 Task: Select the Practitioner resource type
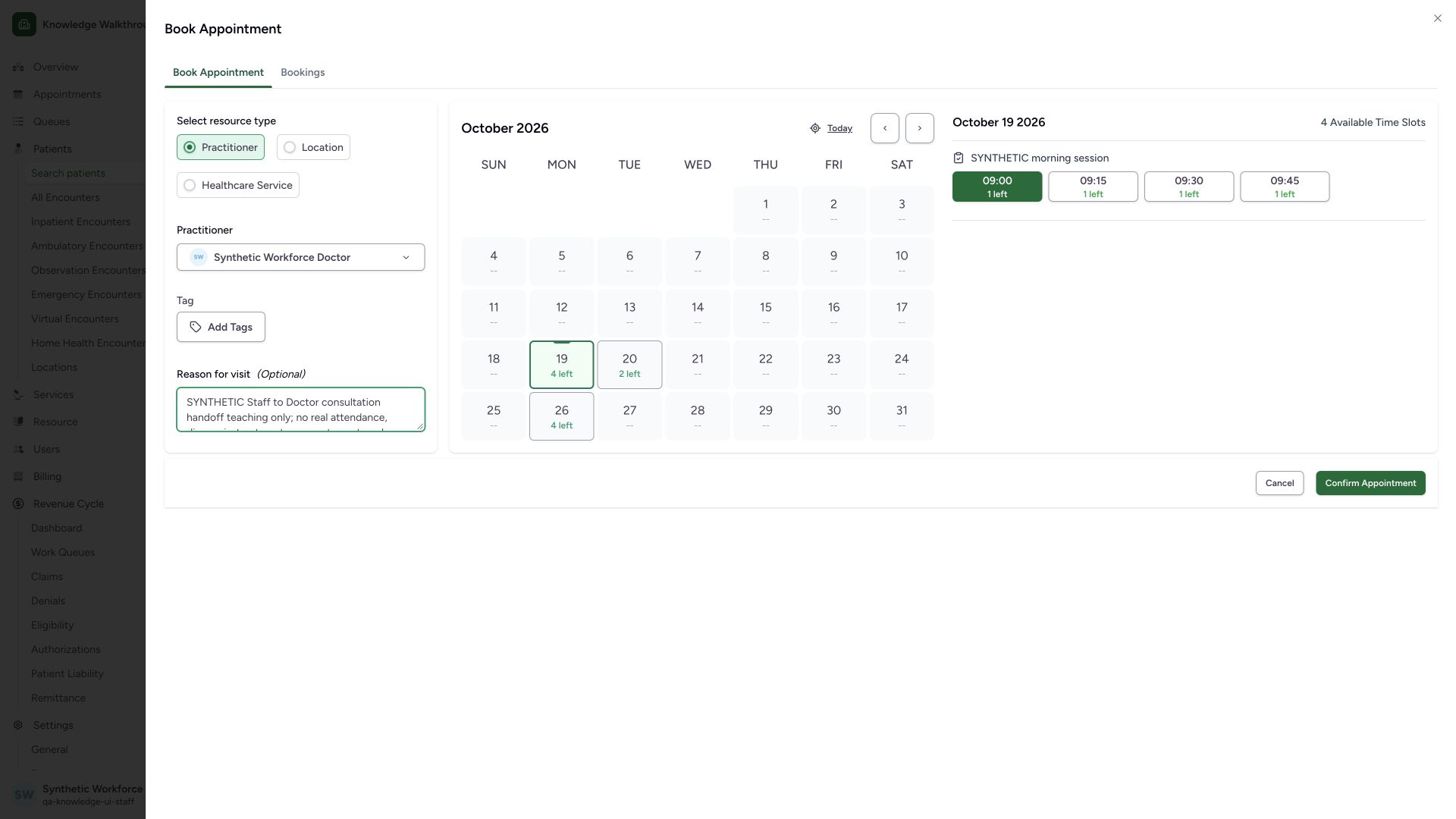(221, 147)
